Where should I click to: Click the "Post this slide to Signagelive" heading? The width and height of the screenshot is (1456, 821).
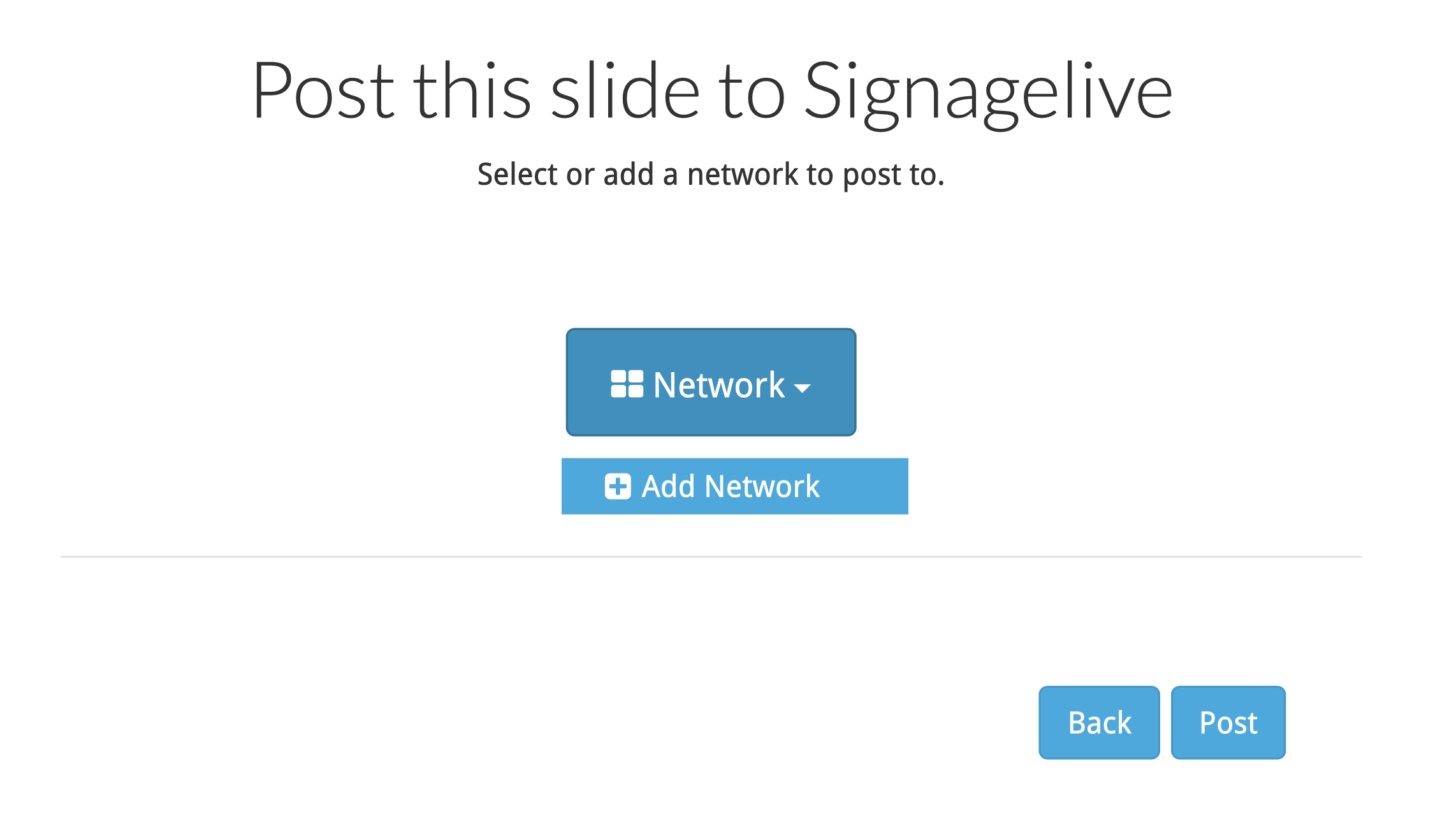point(712,91)
